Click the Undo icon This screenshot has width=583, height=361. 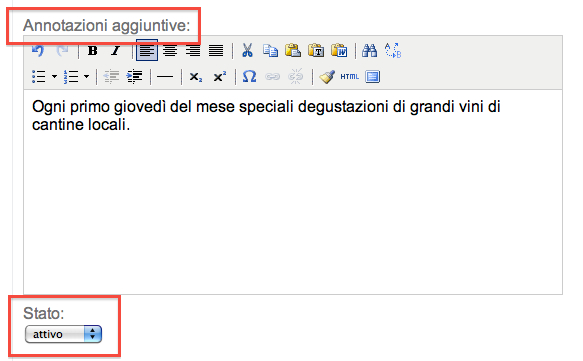pyautogui.click(x=38, y=50)
